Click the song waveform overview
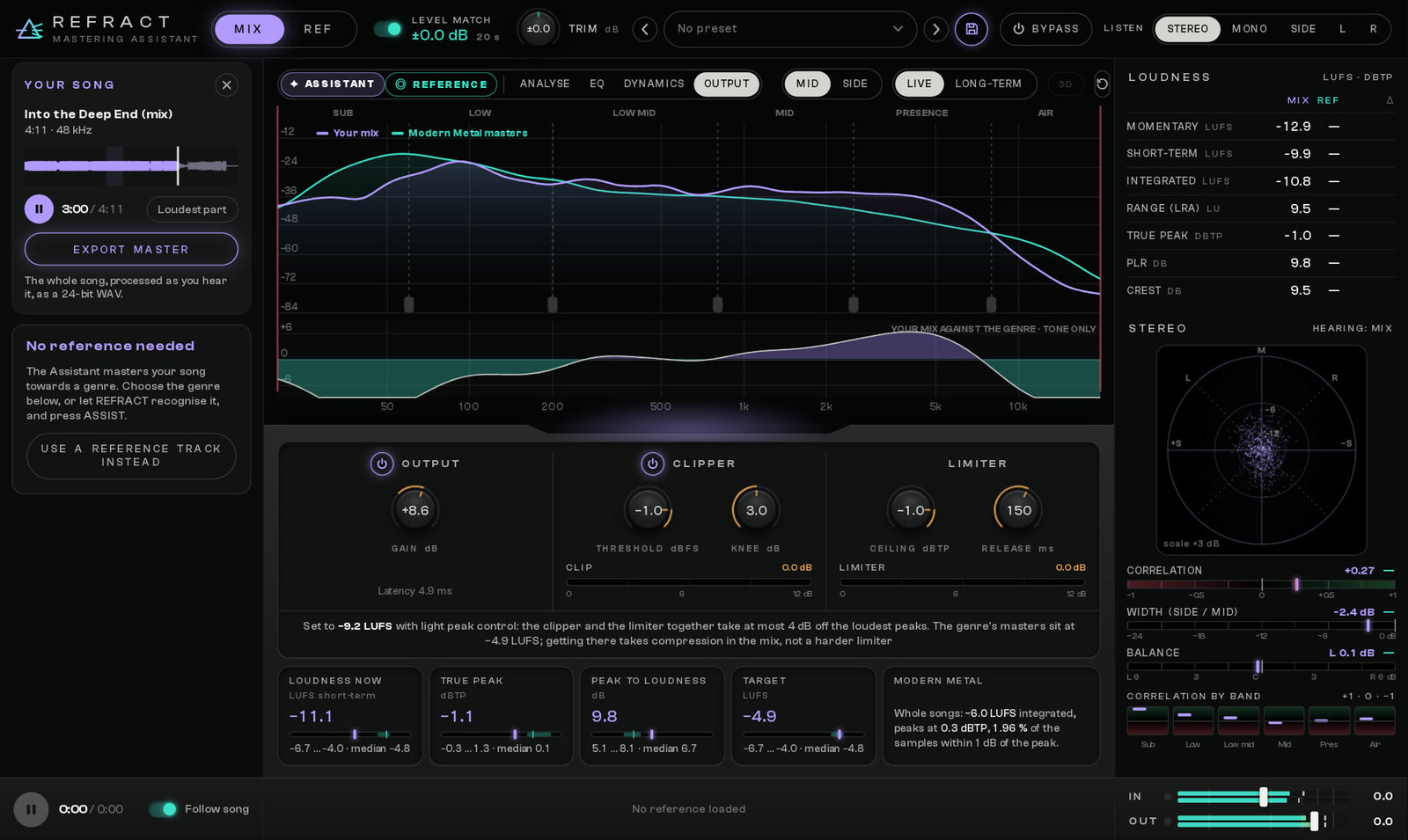The image size is (1408, 840). point(131,165)
